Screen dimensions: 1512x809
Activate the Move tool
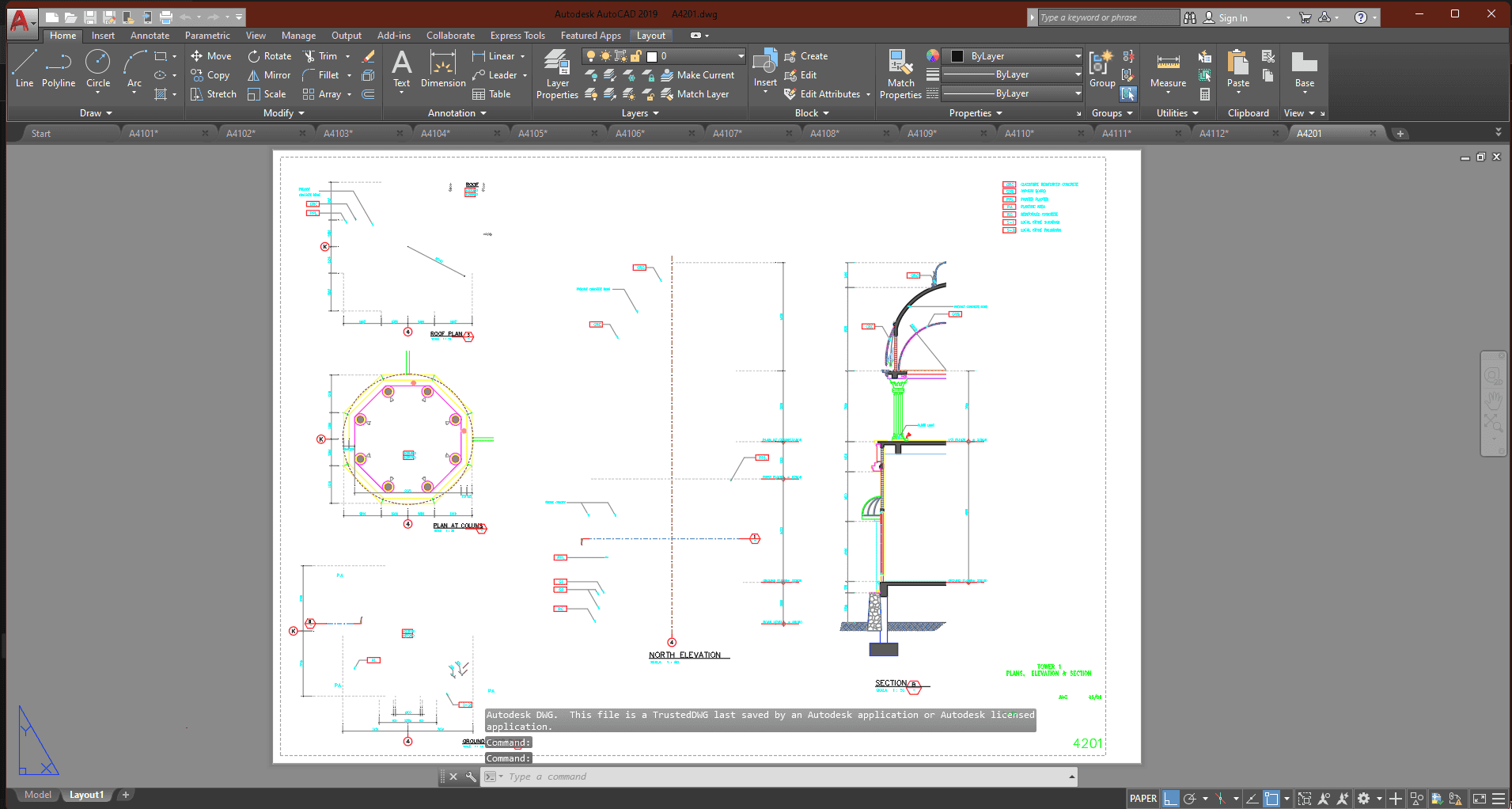pos(210,55)
